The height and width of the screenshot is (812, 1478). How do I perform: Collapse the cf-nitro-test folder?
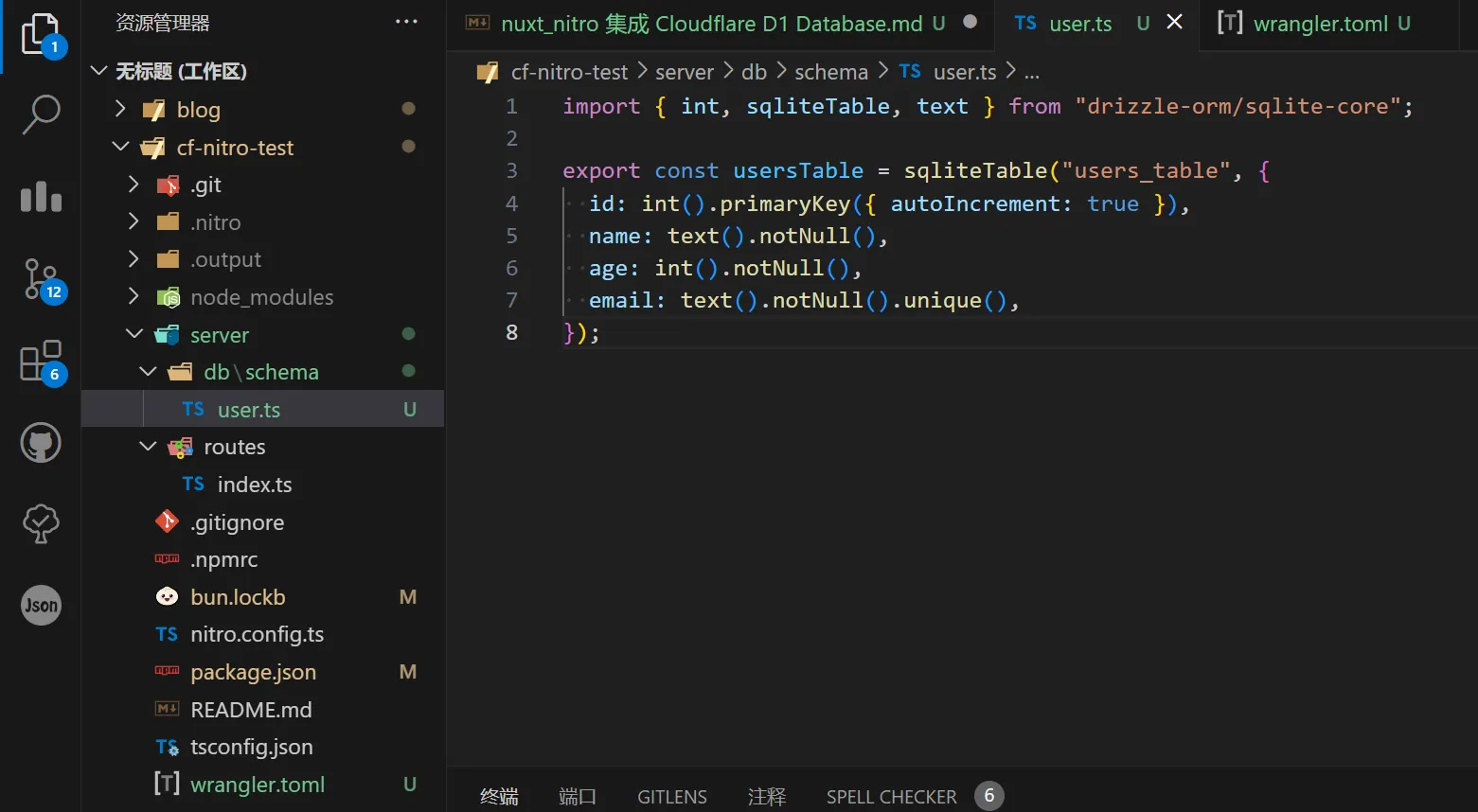point(120,148)
